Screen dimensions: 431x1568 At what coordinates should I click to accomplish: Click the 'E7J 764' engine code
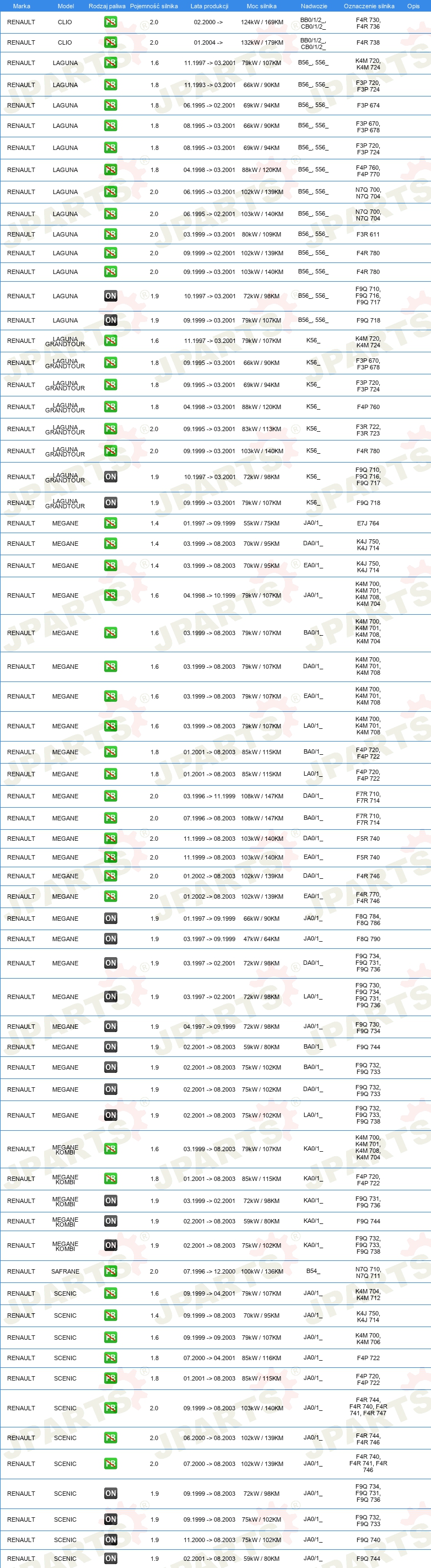(368, 523)
